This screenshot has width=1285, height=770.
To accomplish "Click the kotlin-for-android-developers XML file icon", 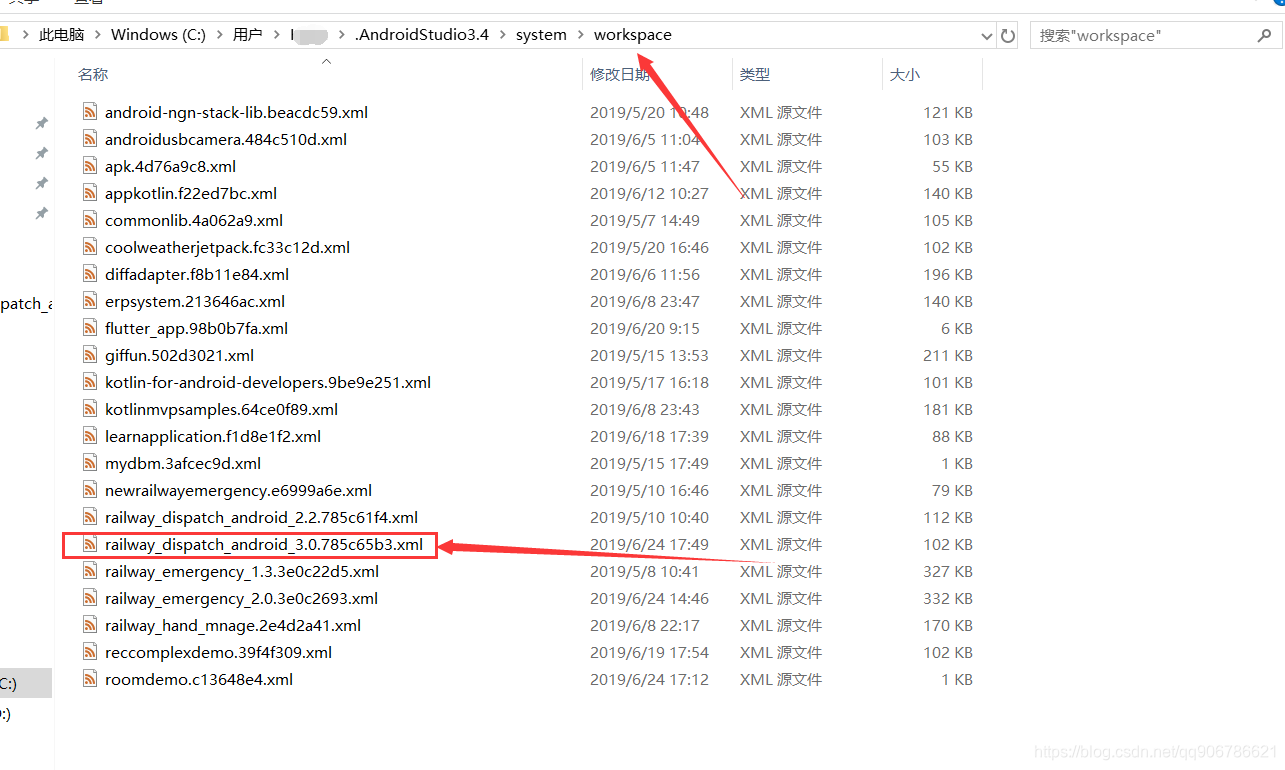I will (x=90, y=382).
